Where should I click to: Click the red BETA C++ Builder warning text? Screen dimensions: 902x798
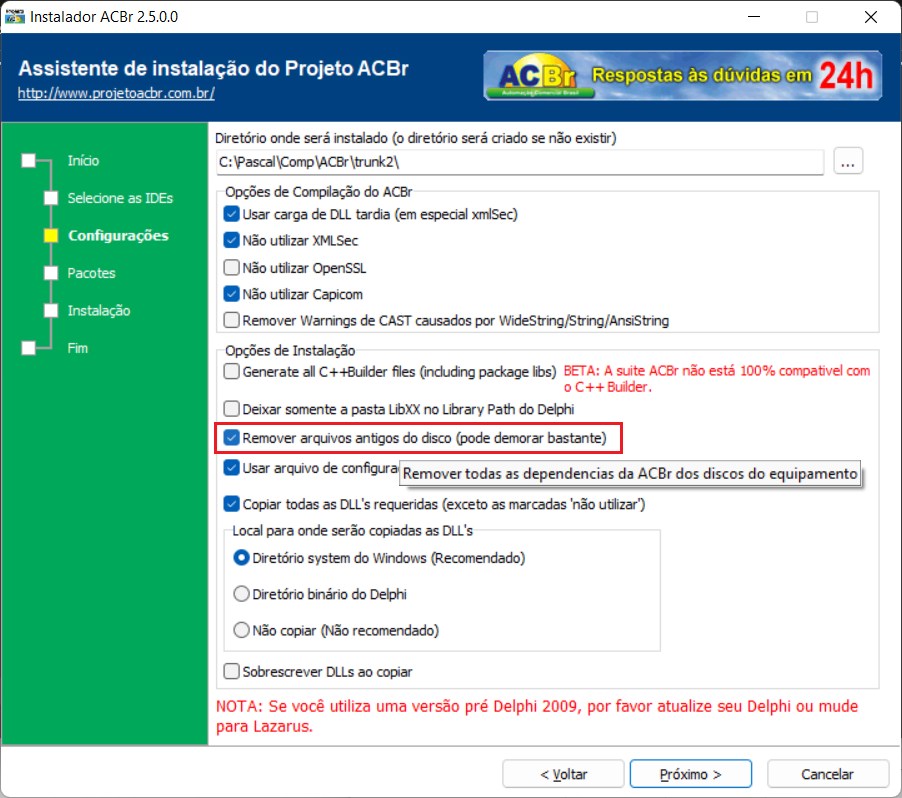click(x=717, y=379)
